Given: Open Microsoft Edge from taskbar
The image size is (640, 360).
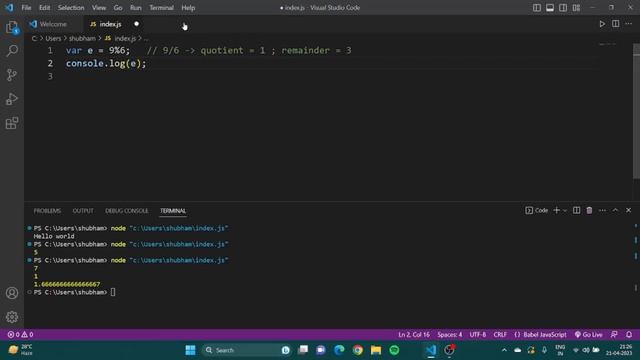Looking at the screenshot, I should [x=339, y=350].
